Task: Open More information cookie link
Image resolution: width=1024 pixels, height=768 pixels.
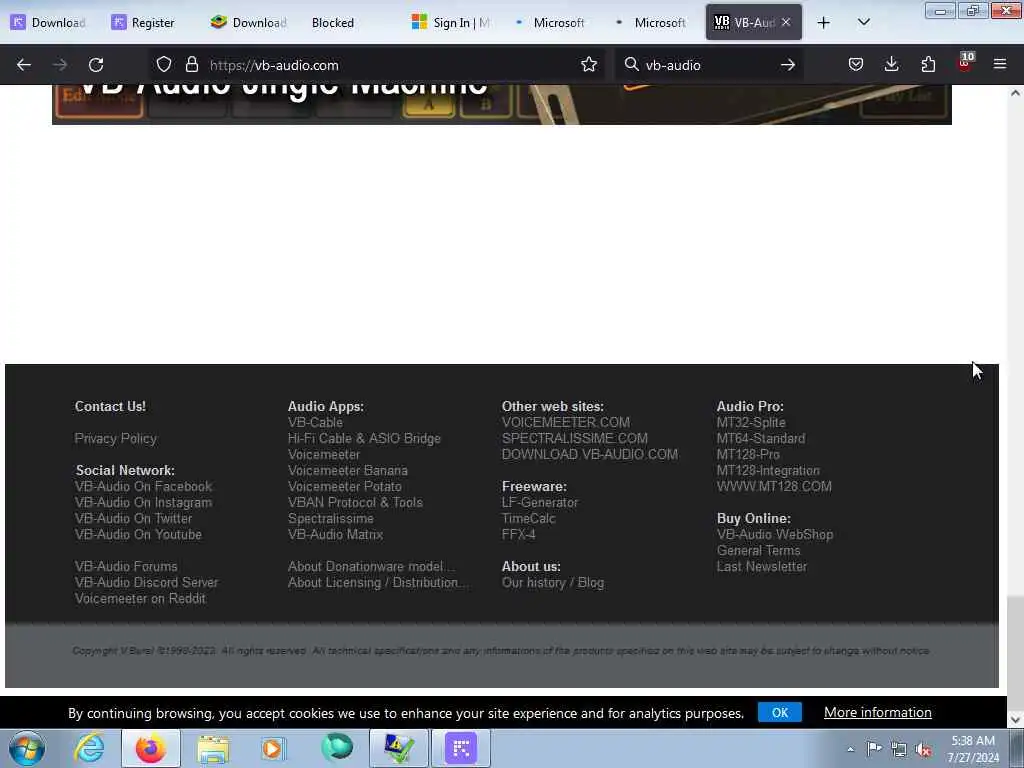Action: point(878,712)
